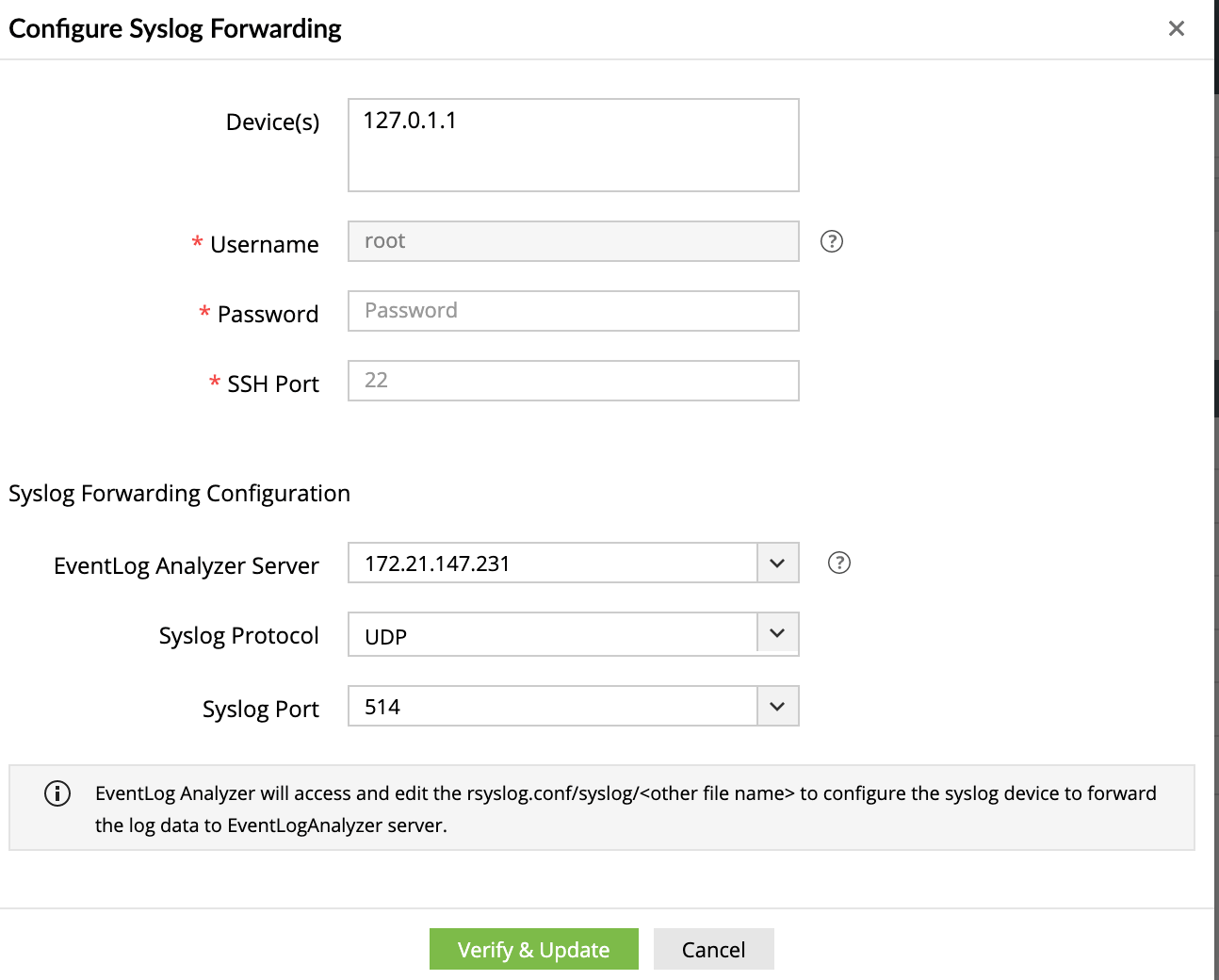Close the Configure Syslog Forwarding dialog
The width and height of the screenshot is (1219, 980).
[x=1176, y=28]
